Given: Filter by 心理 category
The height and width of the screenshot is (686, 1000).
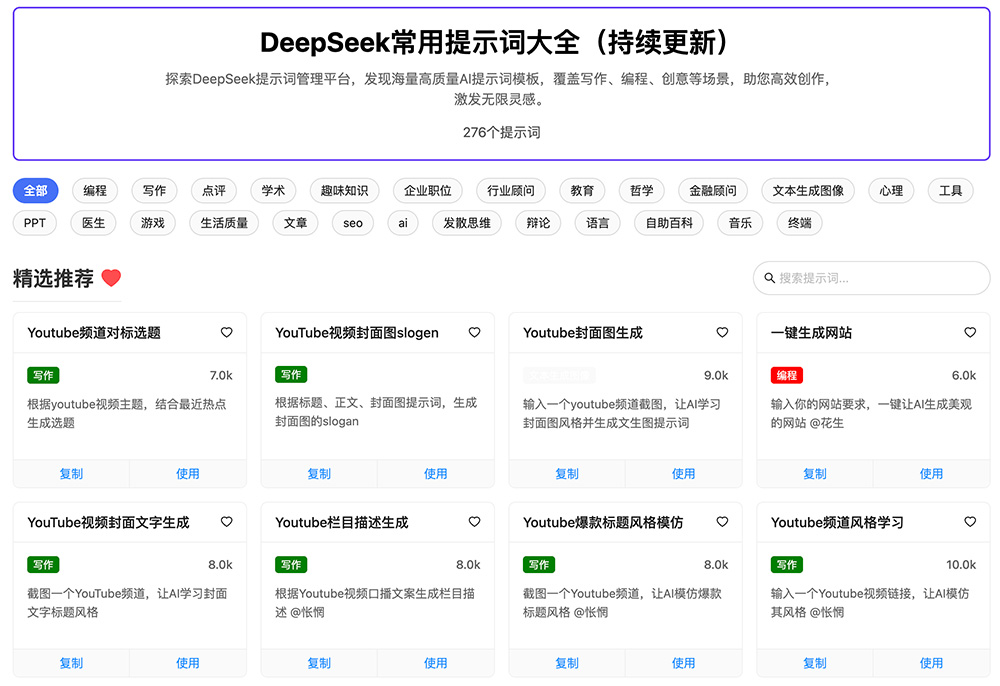Looking at the screenshot, I should click(891, 191).
